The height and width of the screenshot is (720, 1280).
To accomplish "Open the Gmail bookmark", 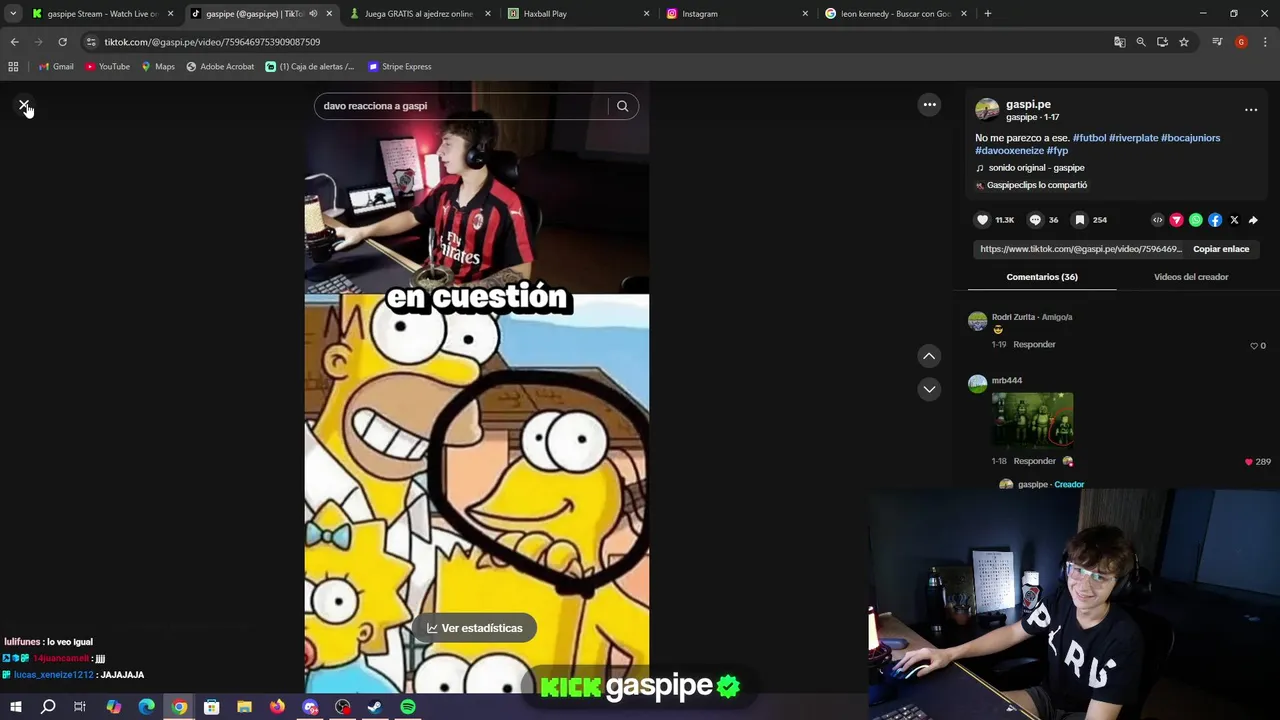I will 56,67.
